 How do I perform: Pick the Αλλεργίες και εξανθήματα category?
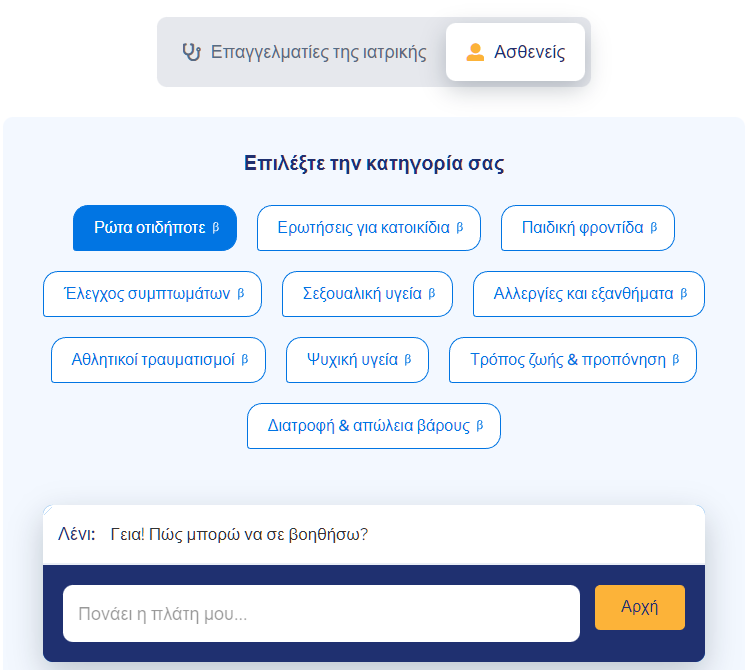589,294
